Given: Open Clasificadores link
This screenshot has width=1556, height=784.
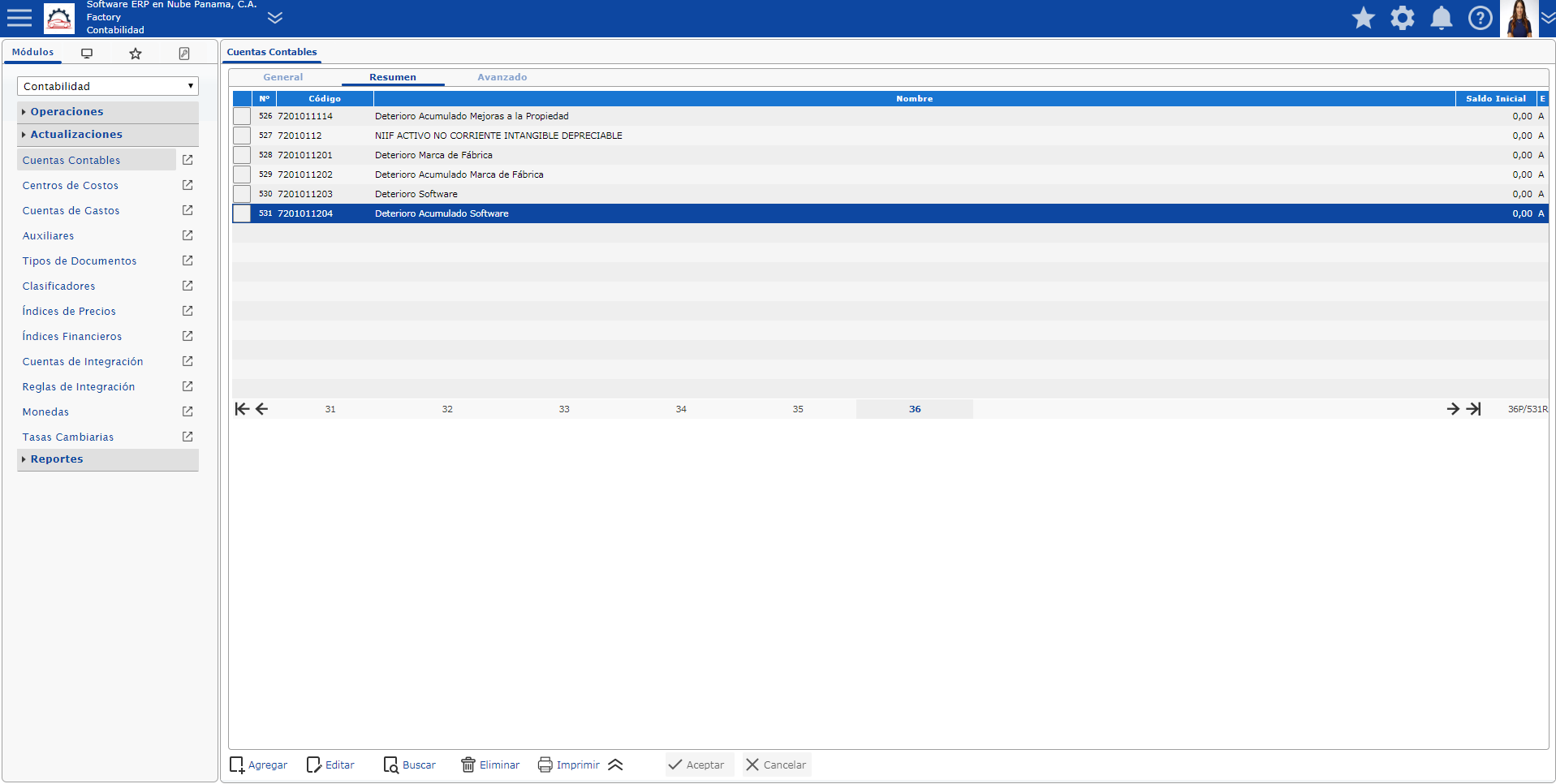Looking at the screenshot, I should click(58, 286).
